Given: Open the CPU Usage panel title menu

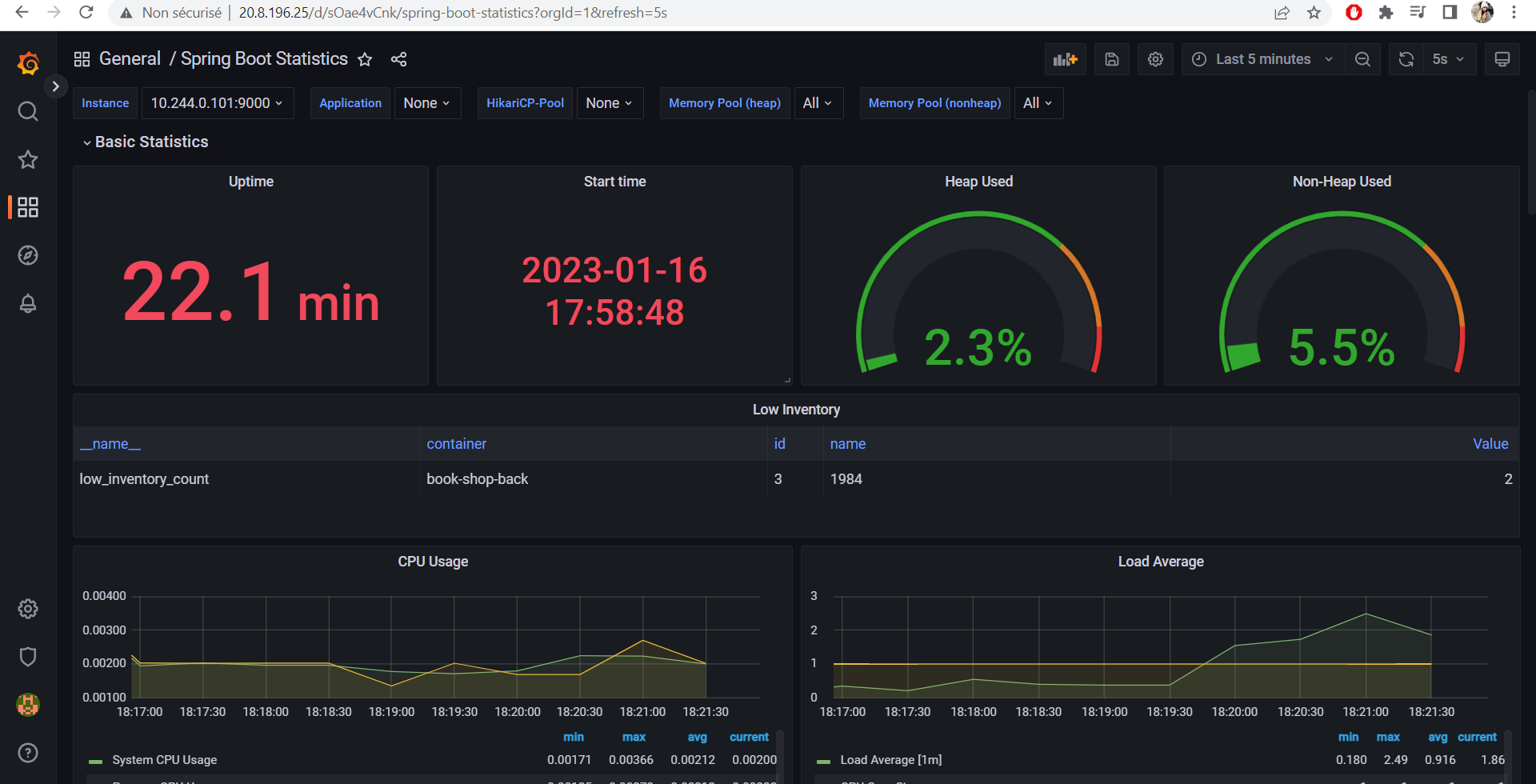Looking at the screenshot, I should (x=433, y=562).
